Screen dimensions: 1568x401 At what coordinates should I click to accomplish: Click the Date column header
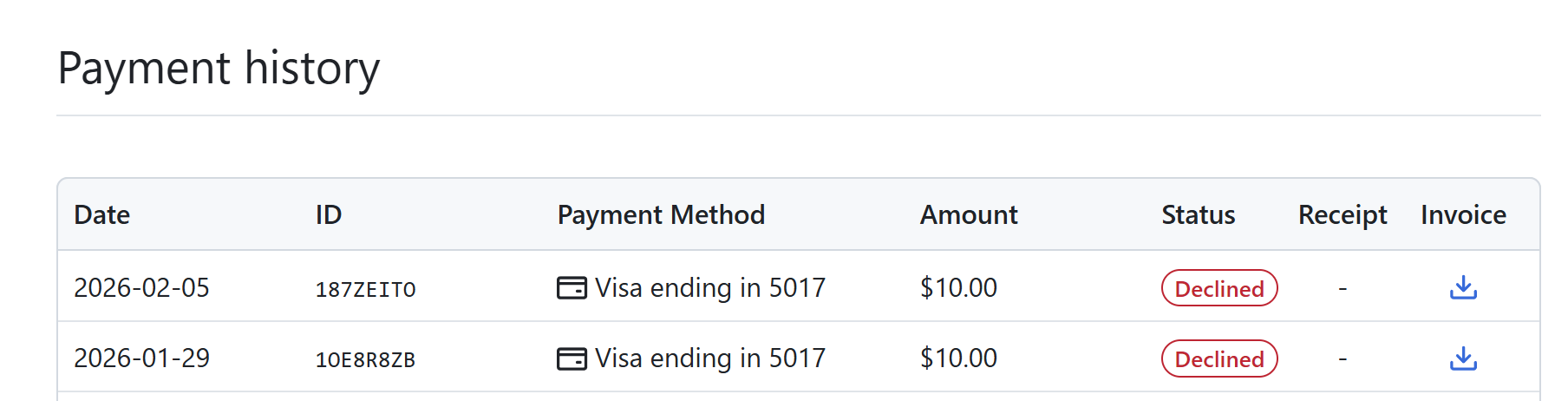click(x=102, y=214)
